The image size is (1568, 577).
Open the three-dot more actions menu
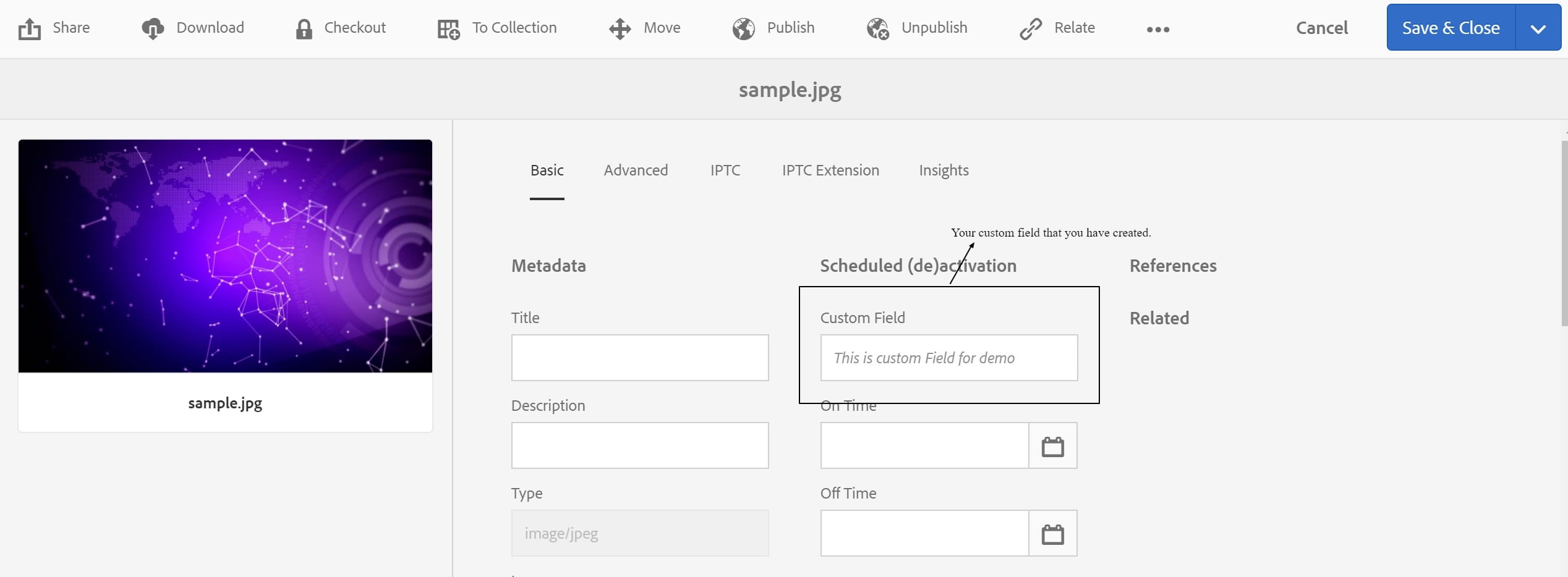(1158, 29)
